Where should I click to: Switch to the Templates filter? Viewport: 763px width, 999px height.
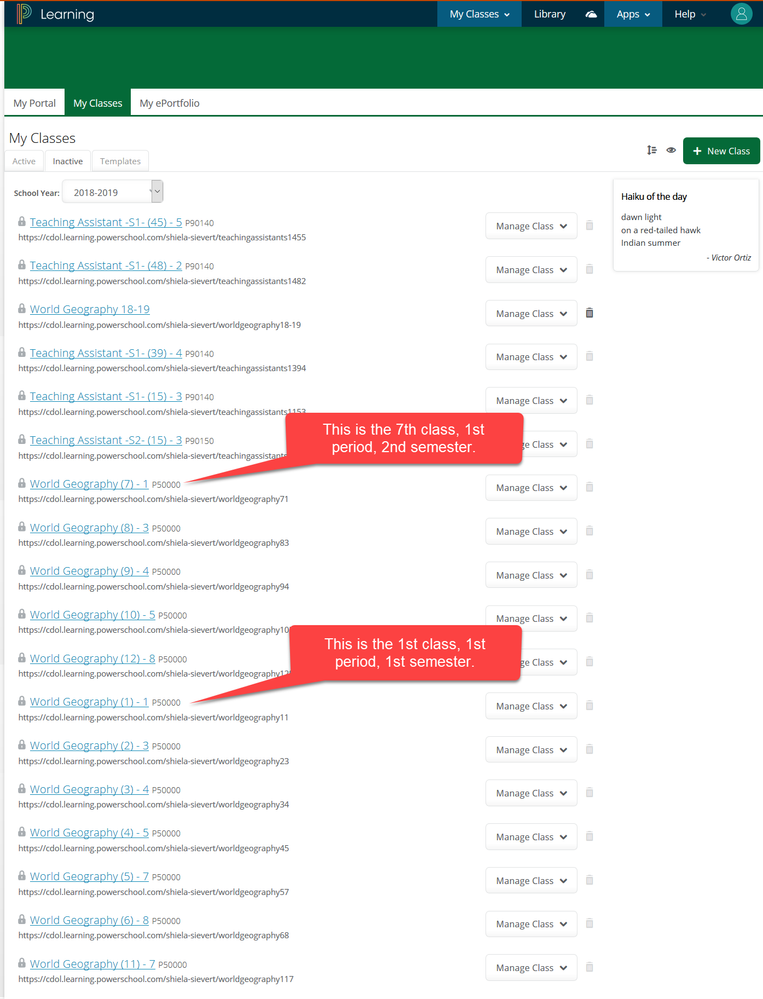(120, 161)
